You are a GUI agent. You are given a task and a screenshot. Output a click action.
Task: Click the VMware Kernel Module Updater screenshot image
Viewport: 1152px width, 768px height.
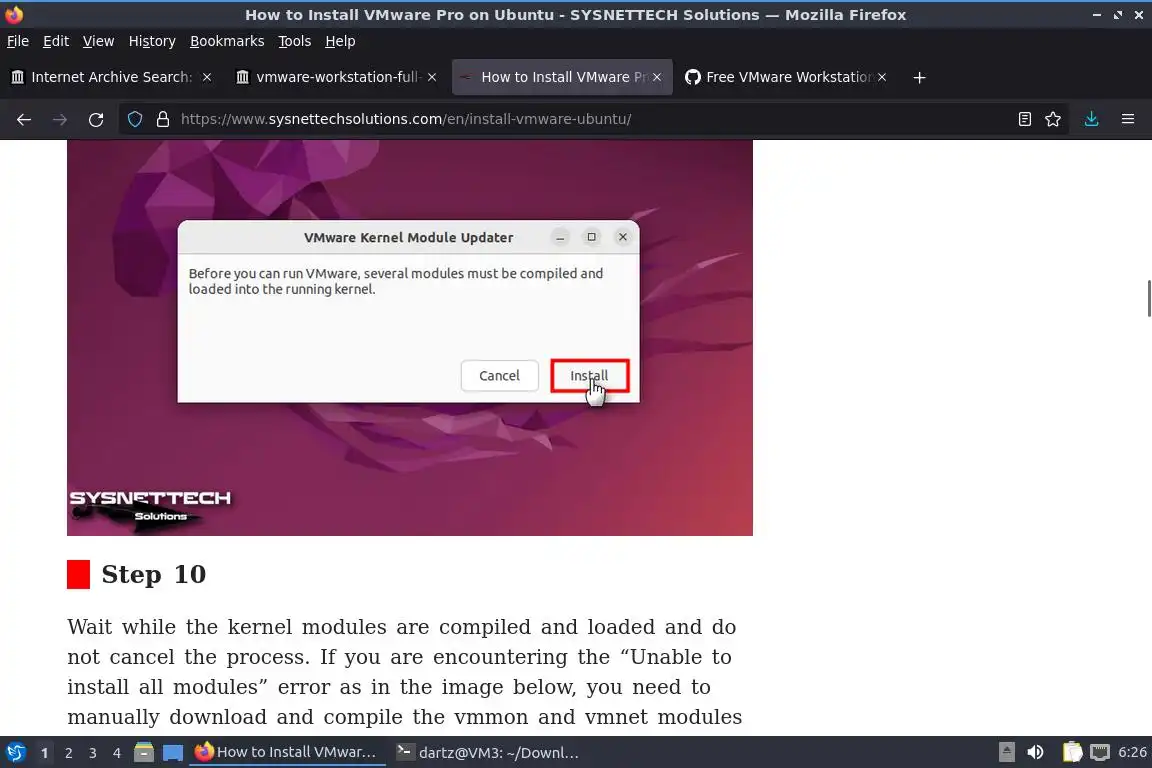click(x=409, y=337)
